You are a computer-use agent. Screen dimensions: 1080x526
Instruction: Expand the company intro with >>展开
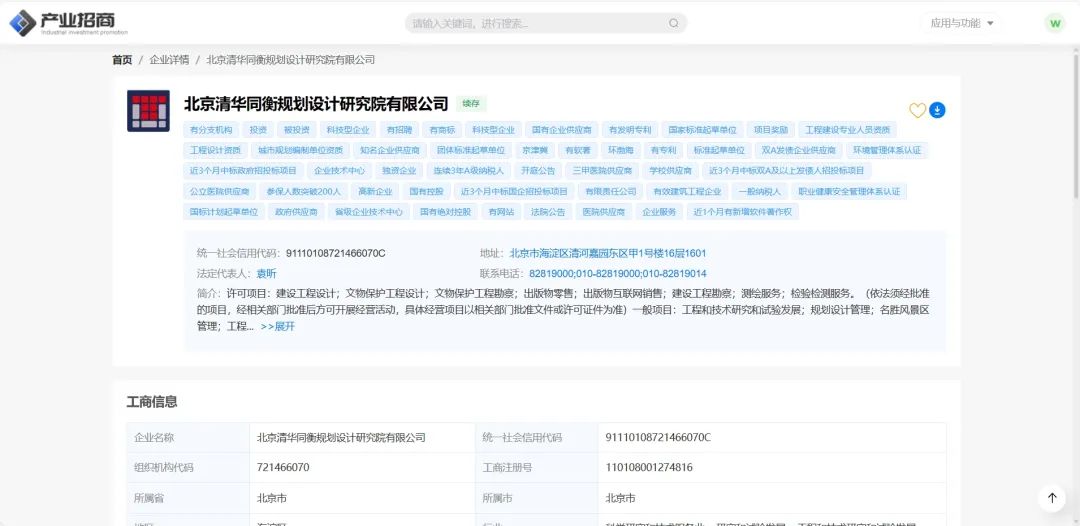[278, 326]
